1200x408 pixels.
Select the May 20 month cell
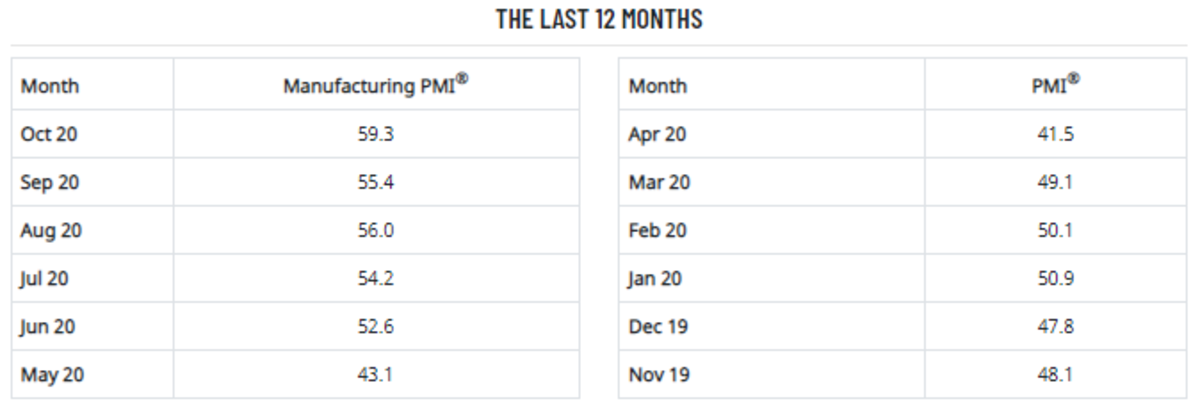(52, 375)
